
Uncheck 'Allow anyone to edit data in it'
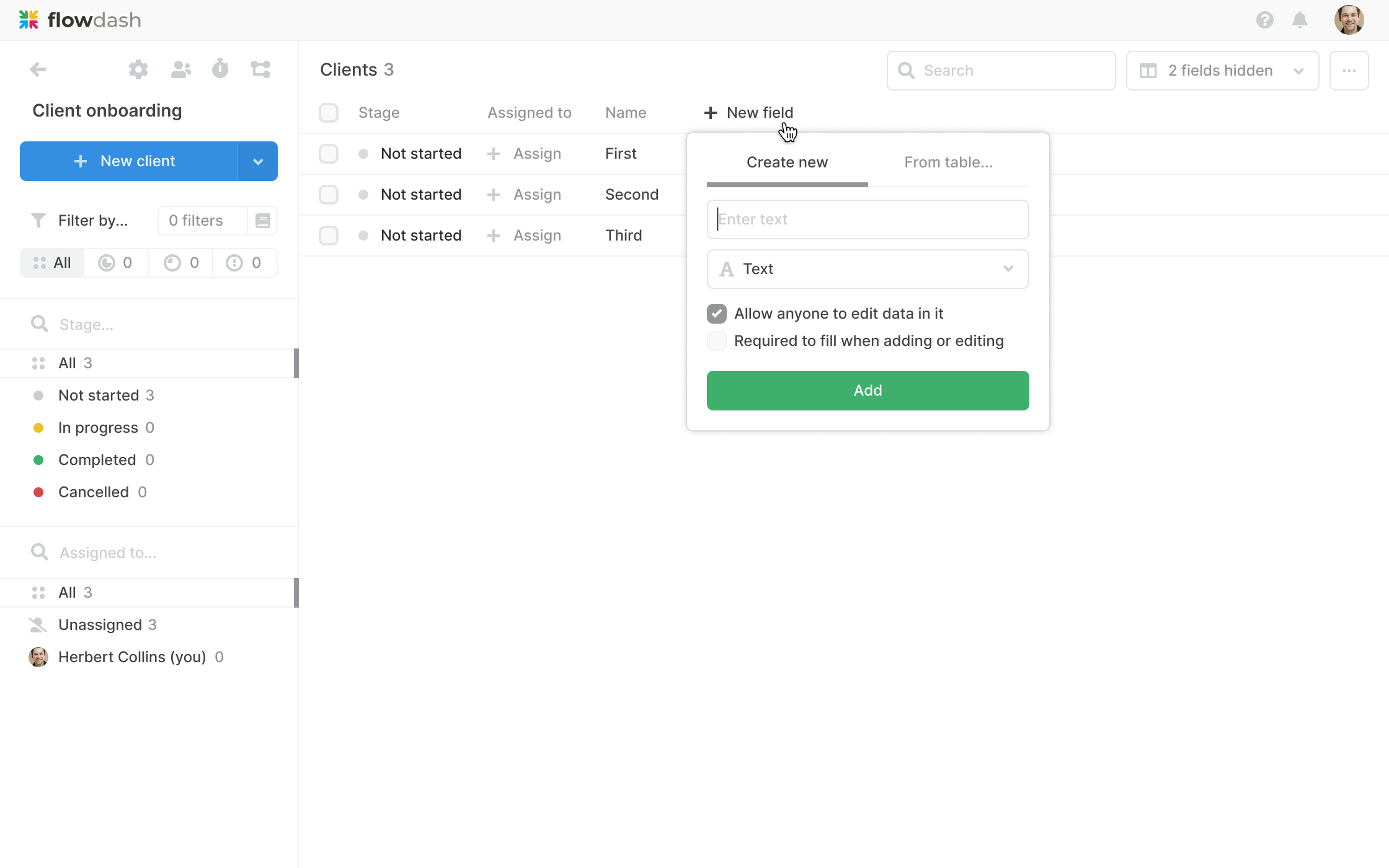(717, 314)
